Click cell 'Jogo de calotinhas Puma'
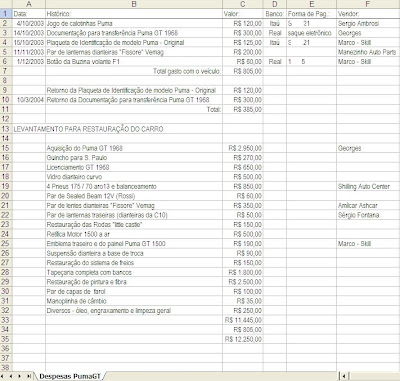 click(134, 23)
